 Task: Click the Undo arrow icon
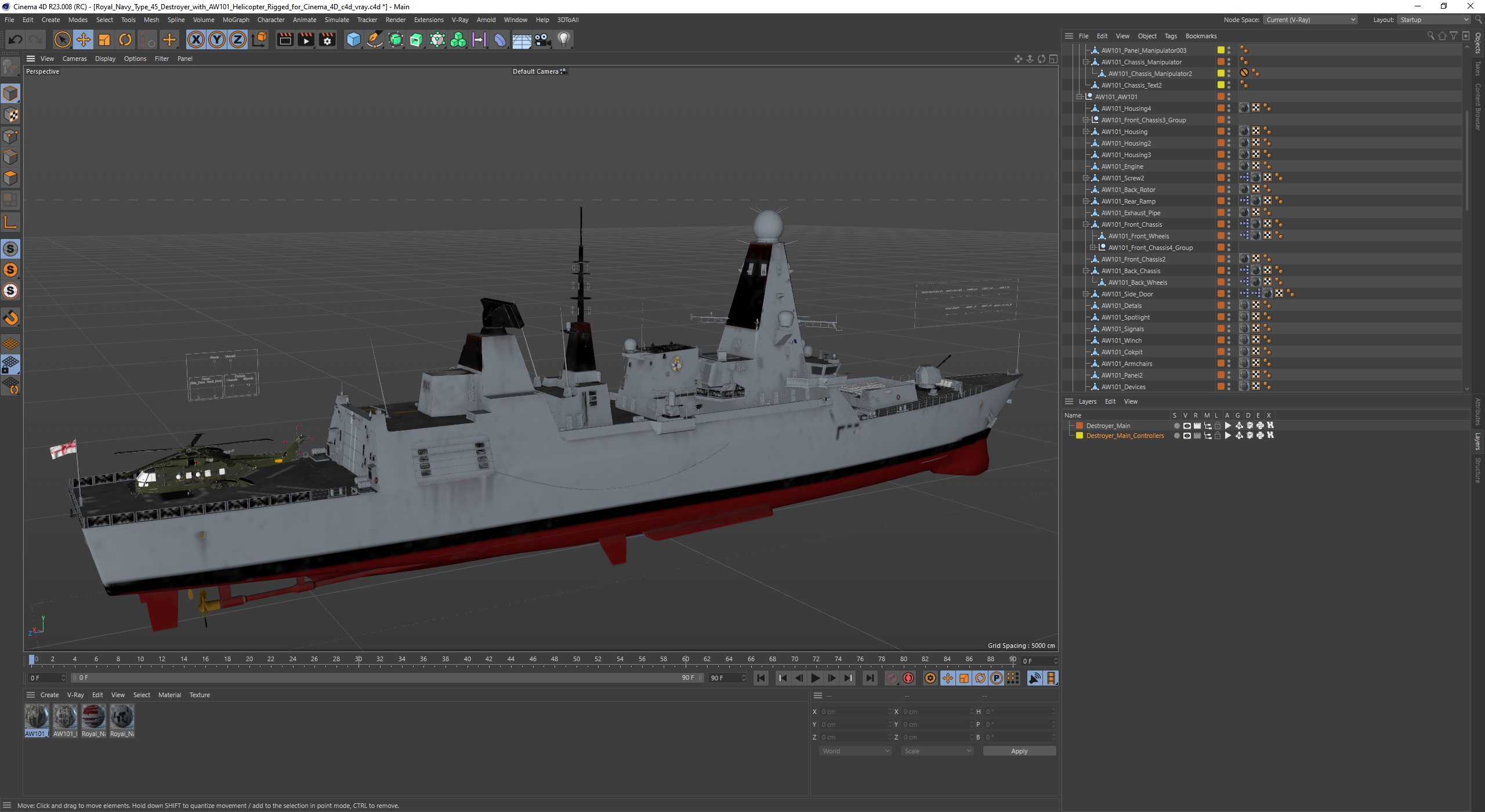[x=16, y=39]
